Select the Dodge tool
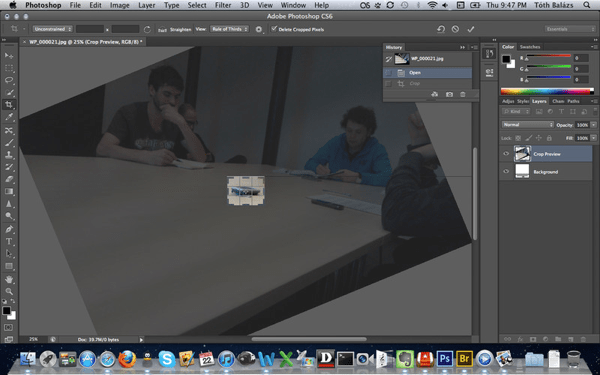This screenshot has height=375, width=600. coord(9,216)
